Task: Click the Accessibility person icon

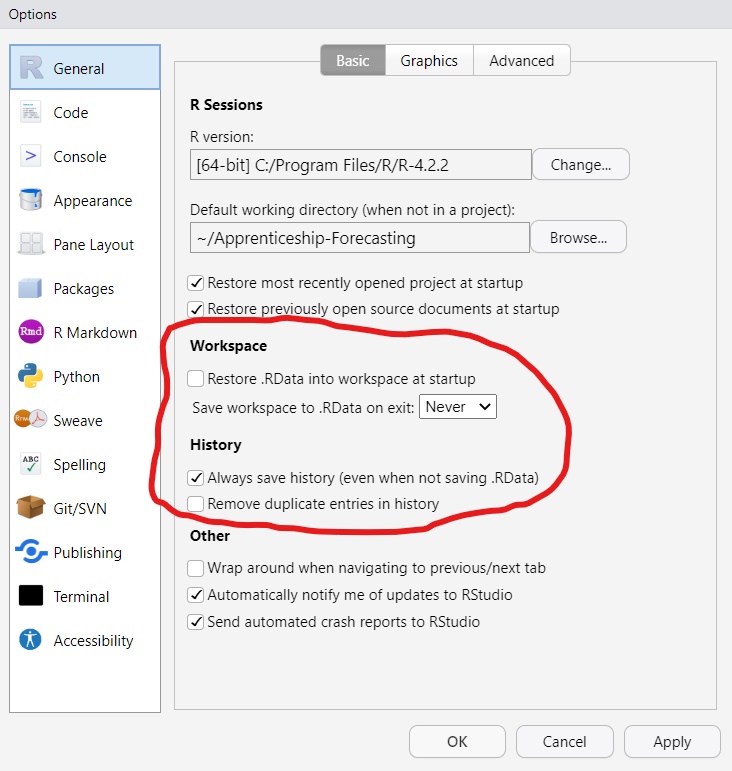Action: tap(31, 640)
